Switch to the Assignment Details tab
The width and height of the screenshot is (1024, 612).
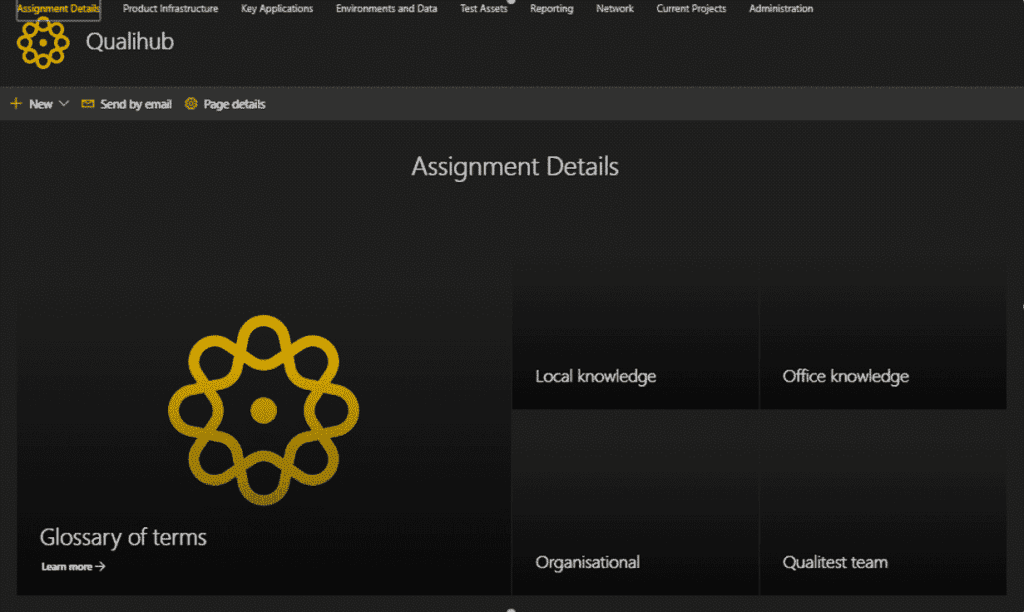57,6
